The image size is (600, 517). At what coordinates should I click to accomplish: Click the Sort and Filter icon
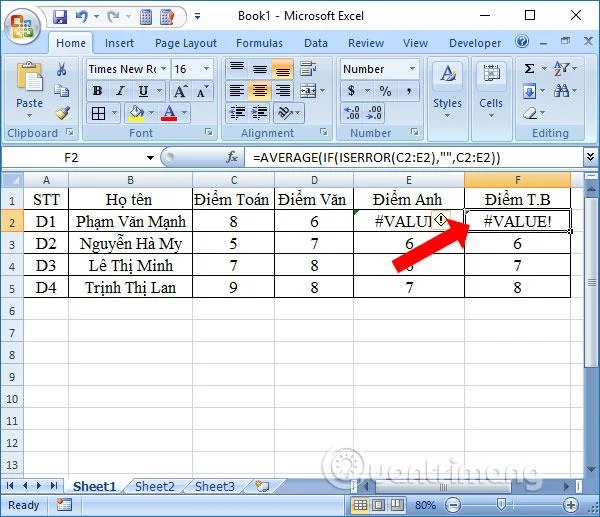click(x=561, y=69)
